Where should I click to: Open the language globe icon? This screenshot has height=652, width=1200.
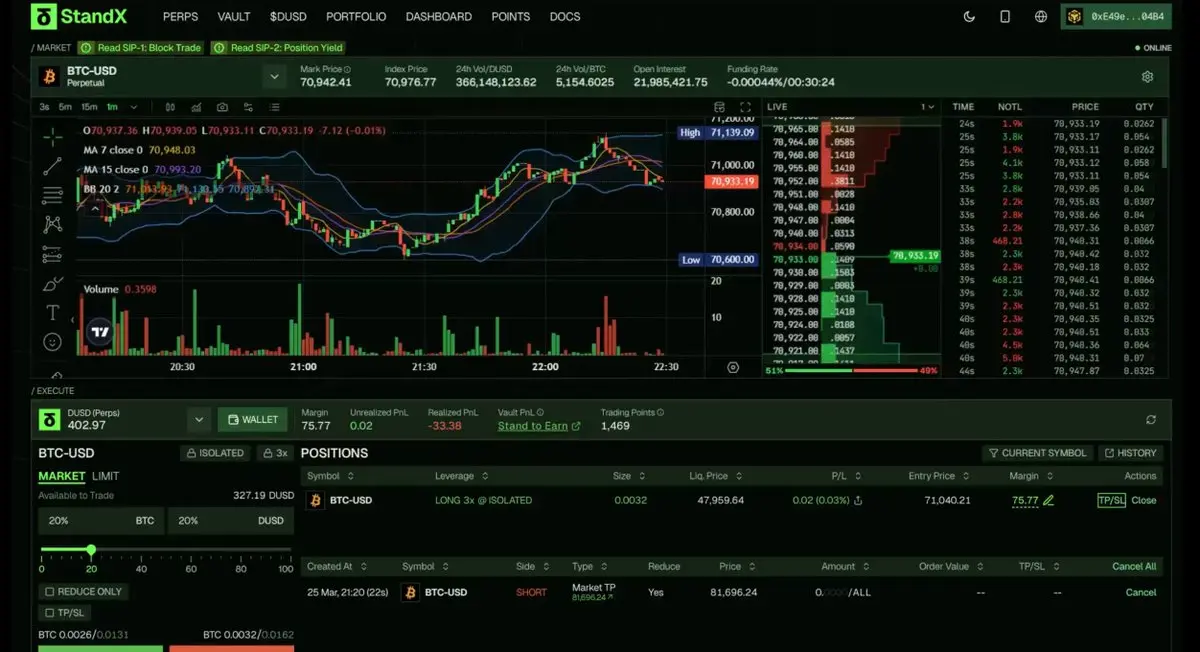(1041, 17)
